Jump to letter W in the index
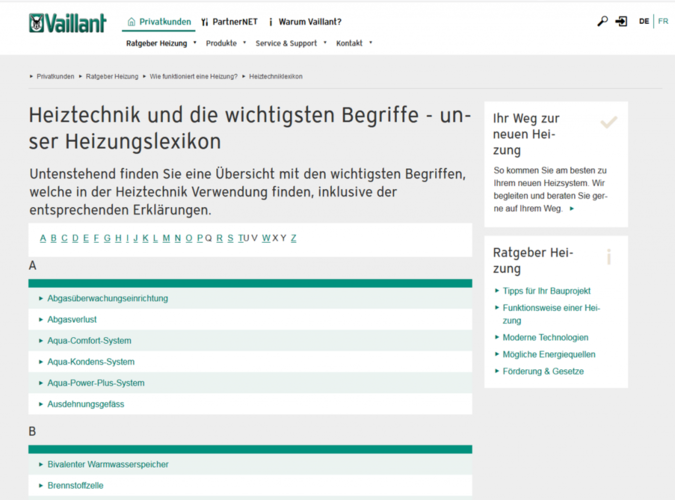This screenshot has width=675, height=500. coord(266,238)
